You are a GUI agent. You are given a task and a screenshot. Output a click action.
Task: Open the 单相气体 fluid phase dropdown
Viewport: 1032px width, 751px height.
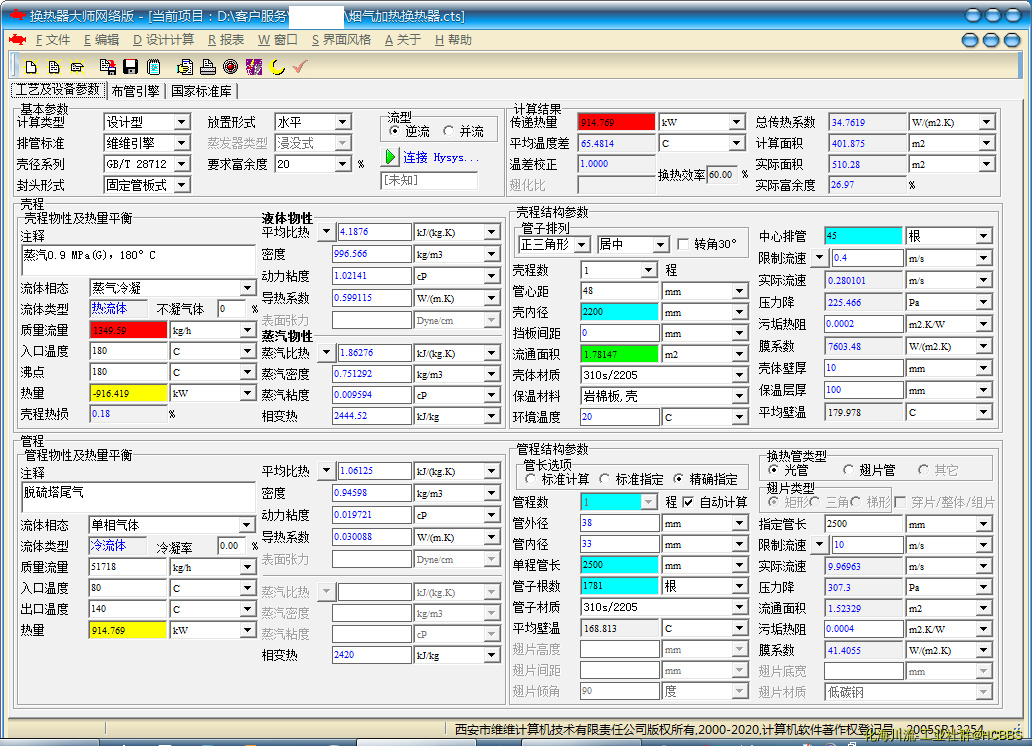coord(247,525)
